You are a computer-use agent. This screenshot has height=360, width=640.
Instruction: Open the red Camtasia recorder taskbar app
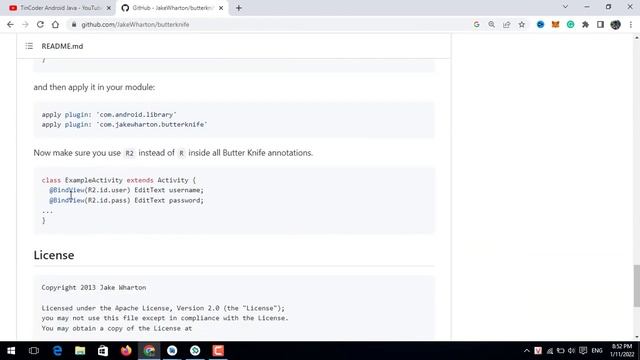[x=218, y=351]
